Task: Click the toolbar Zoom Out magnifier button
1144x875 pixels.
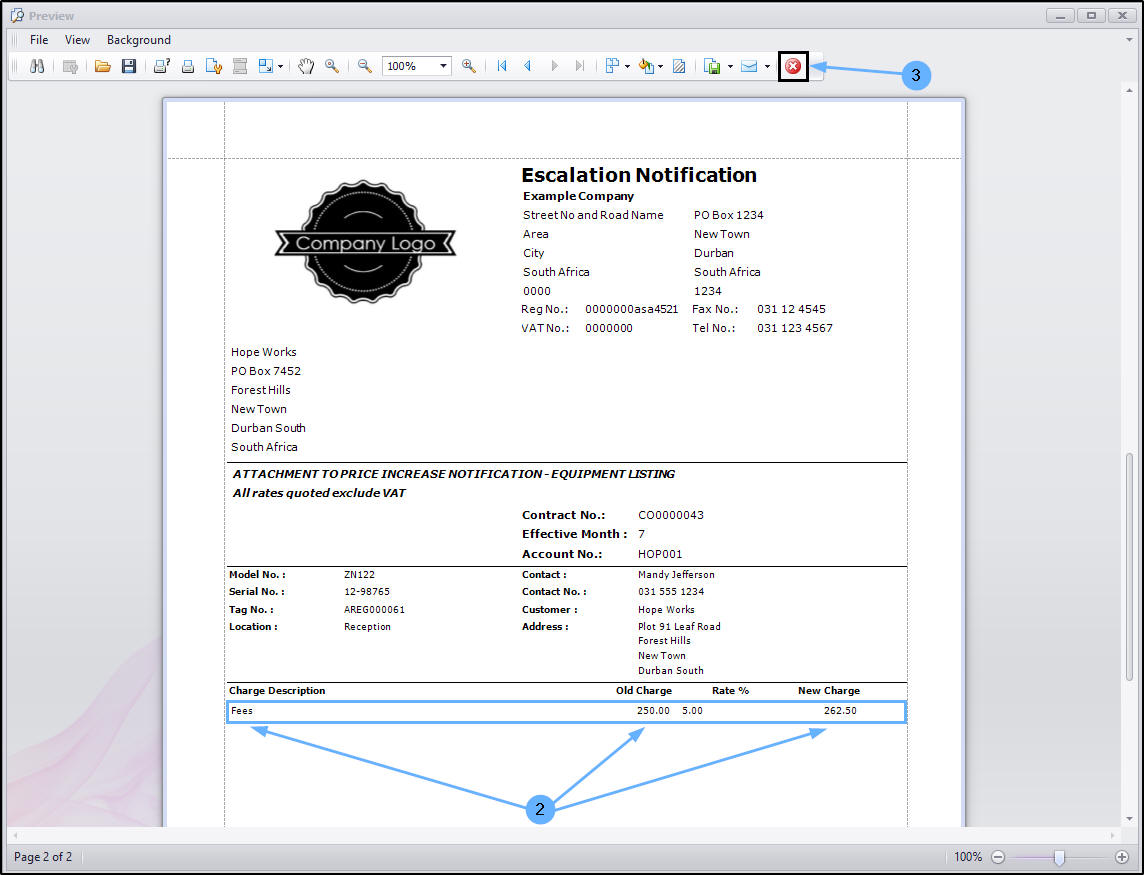Action: click(365, 66)
